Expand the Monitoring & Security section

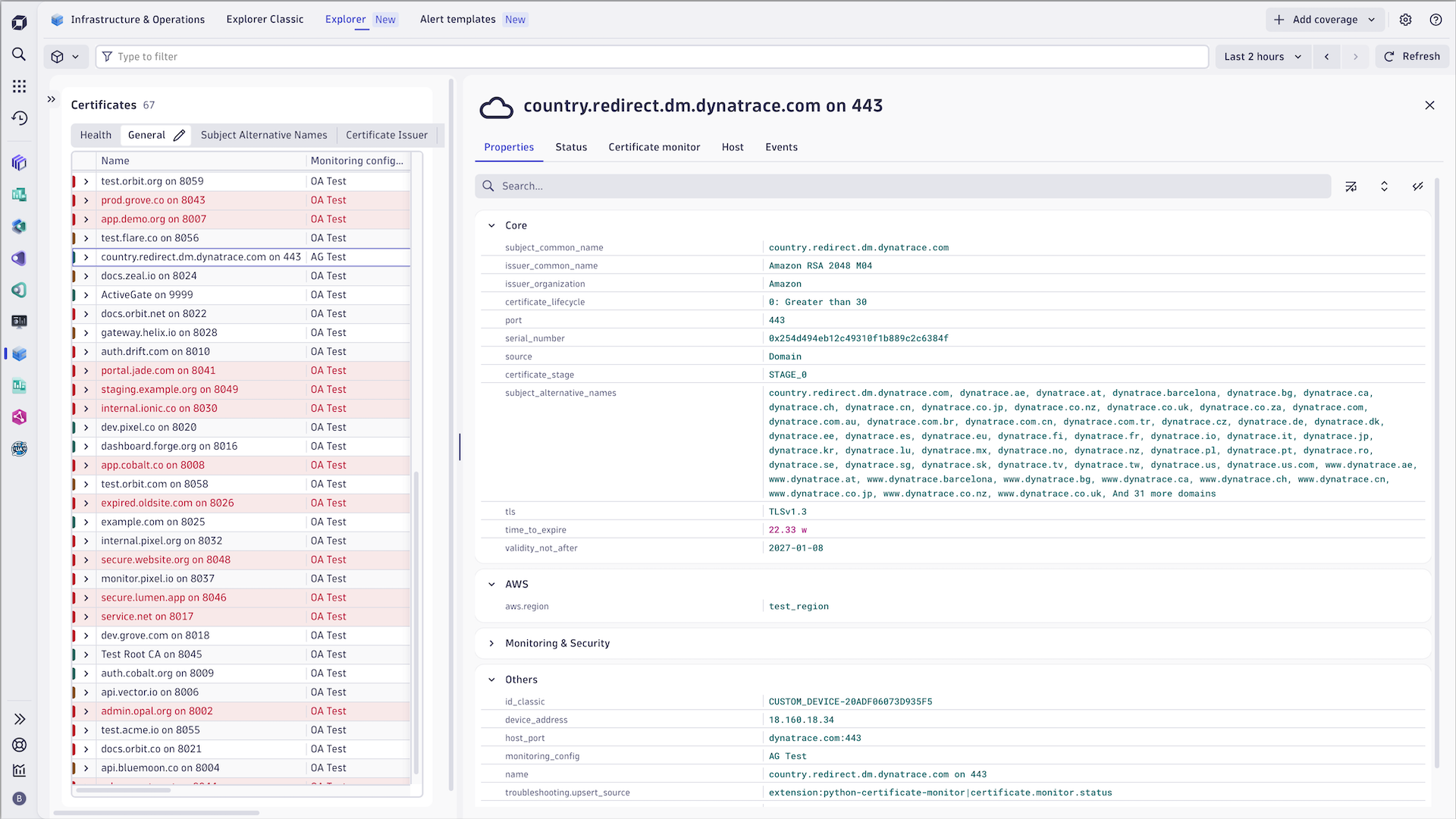tap(491, 644)
